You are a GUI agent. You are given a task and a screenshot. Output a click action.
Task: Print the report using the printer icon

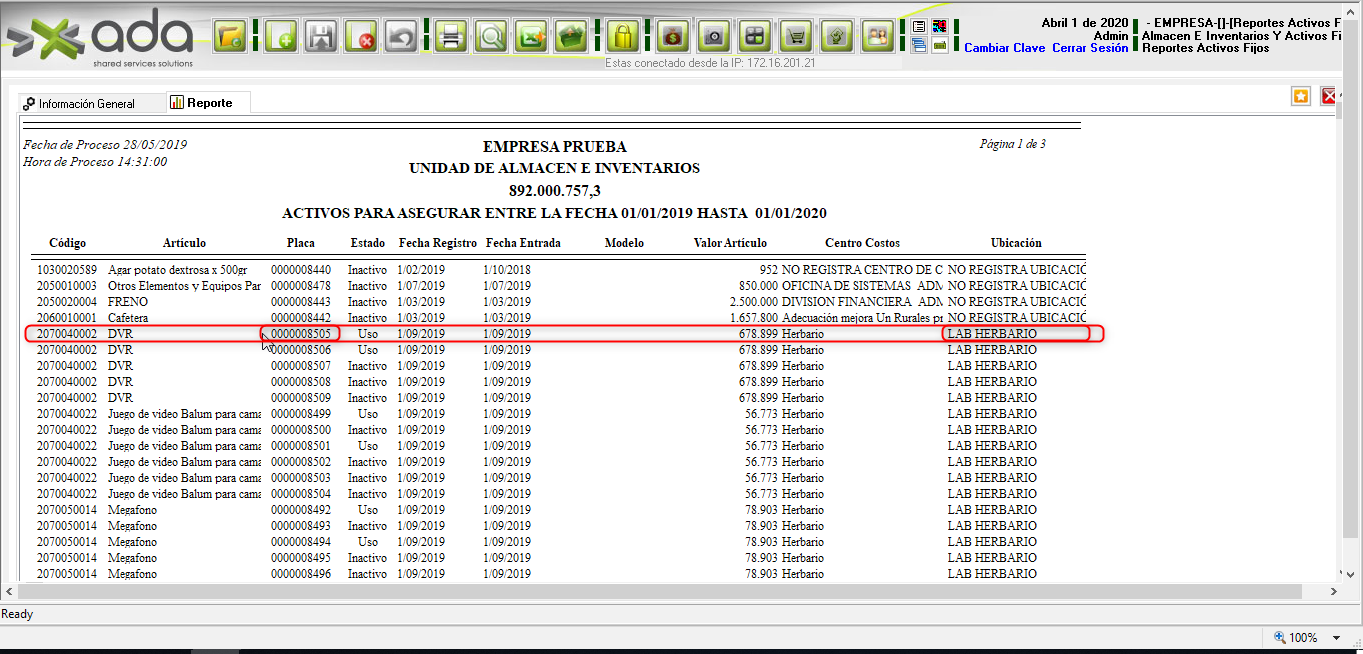pyautogui.click(x=451, y=37)
